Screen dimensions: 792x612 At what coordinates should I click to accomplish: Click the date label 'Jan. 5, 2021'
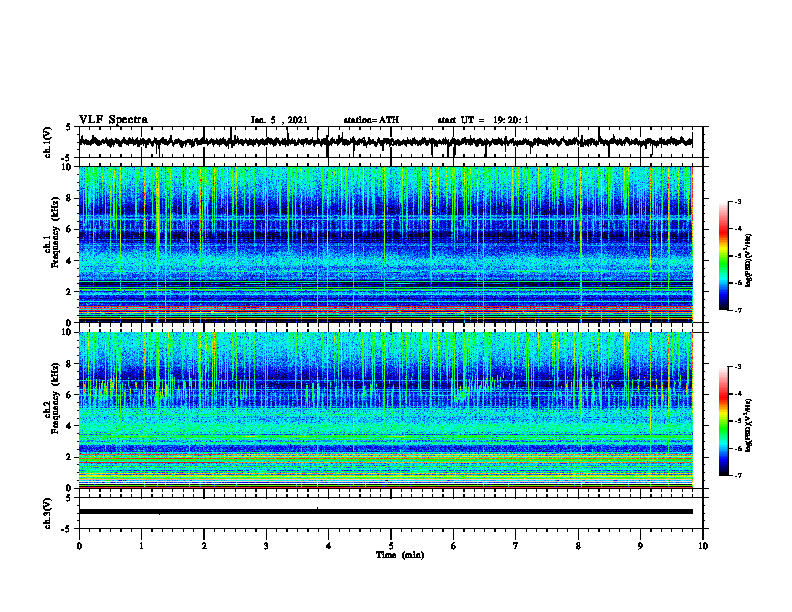[x=279, y=120]
